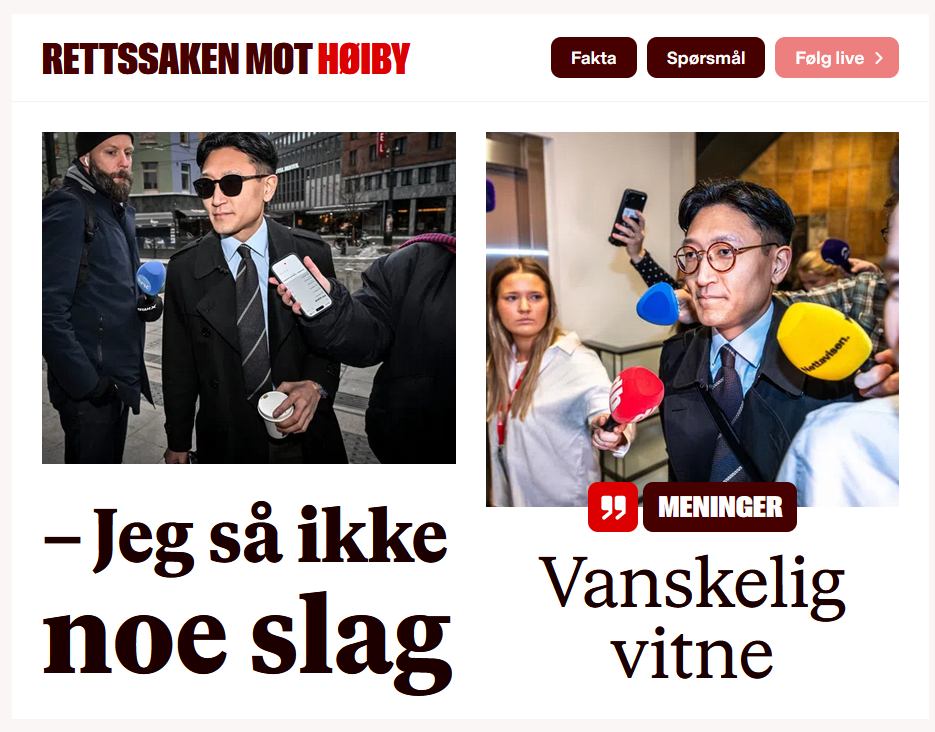Click the MENINGER label badge

720,507
